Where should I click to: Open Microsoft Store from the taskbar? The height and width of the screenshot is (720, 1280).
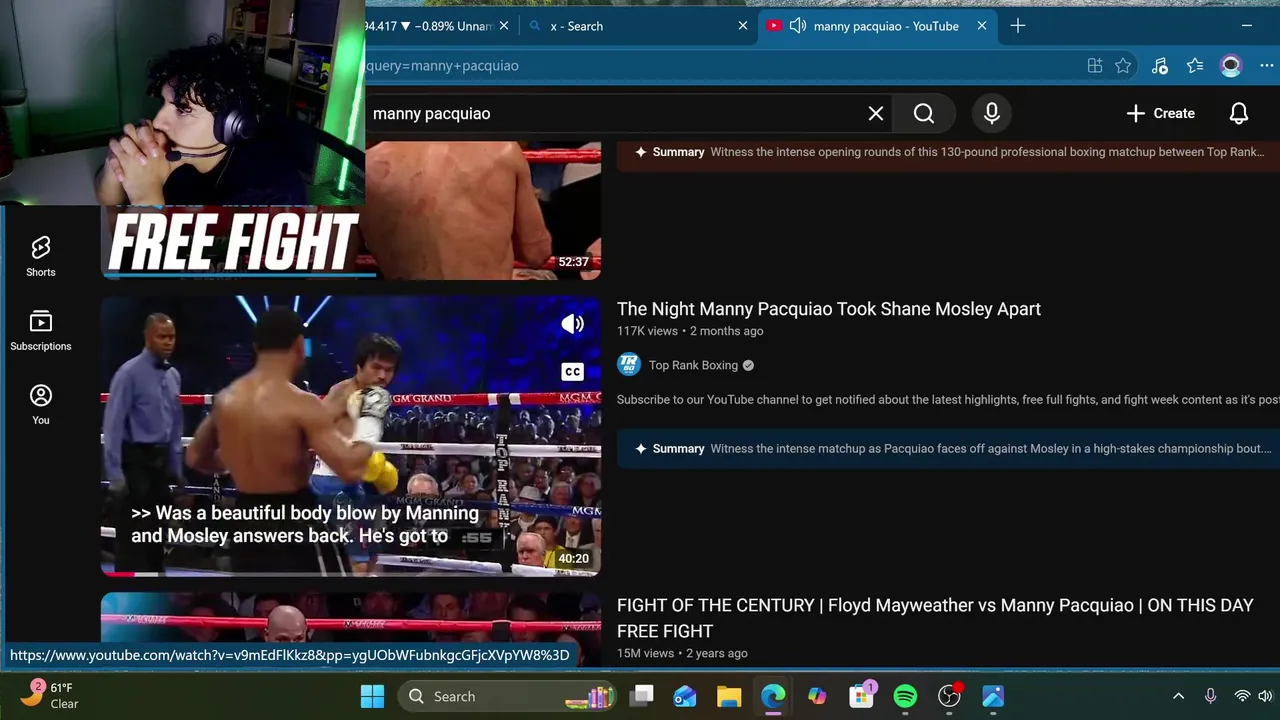tap(861, 697)
